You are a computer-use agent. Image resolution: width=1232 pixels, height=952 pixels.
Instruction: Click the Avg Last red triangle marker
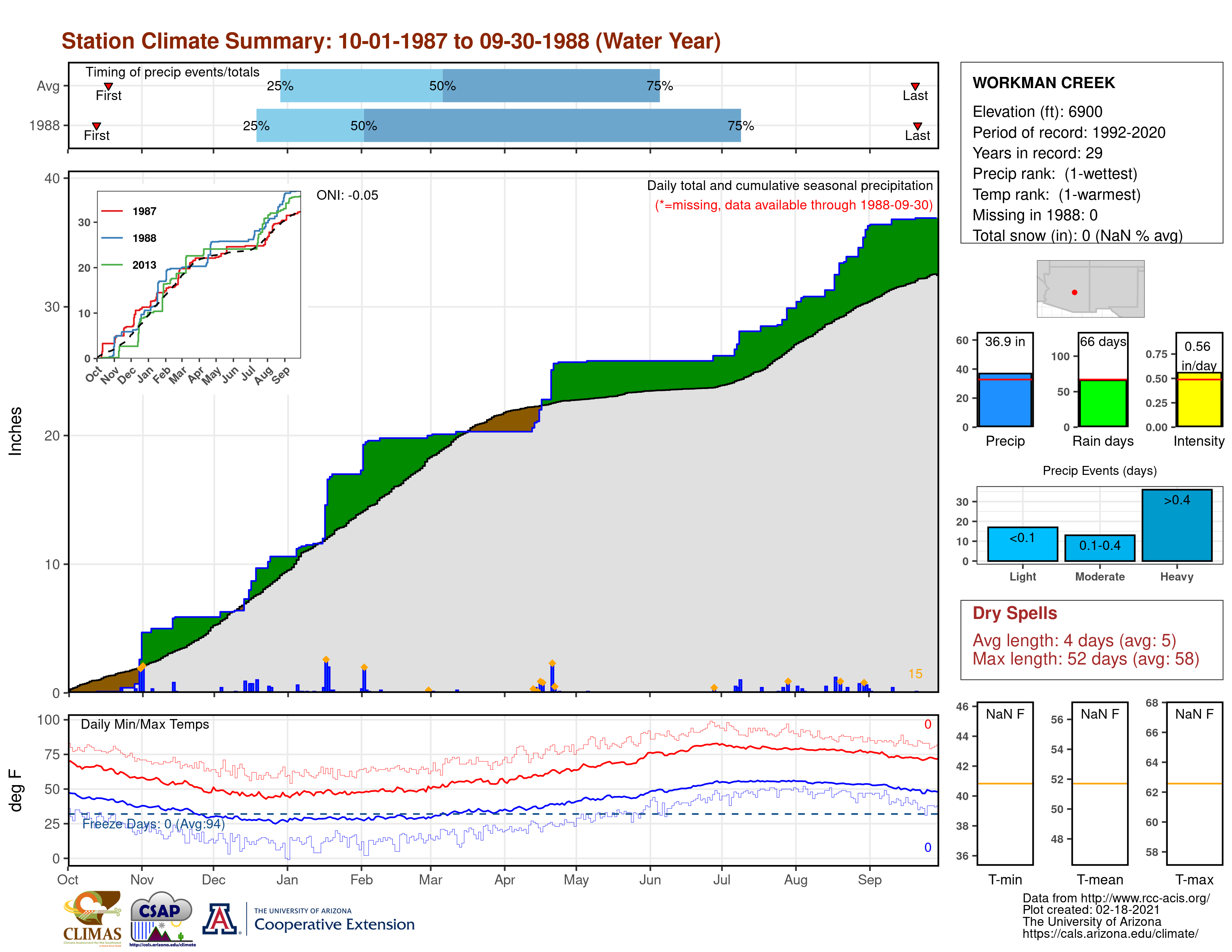[x=915, y=86]
